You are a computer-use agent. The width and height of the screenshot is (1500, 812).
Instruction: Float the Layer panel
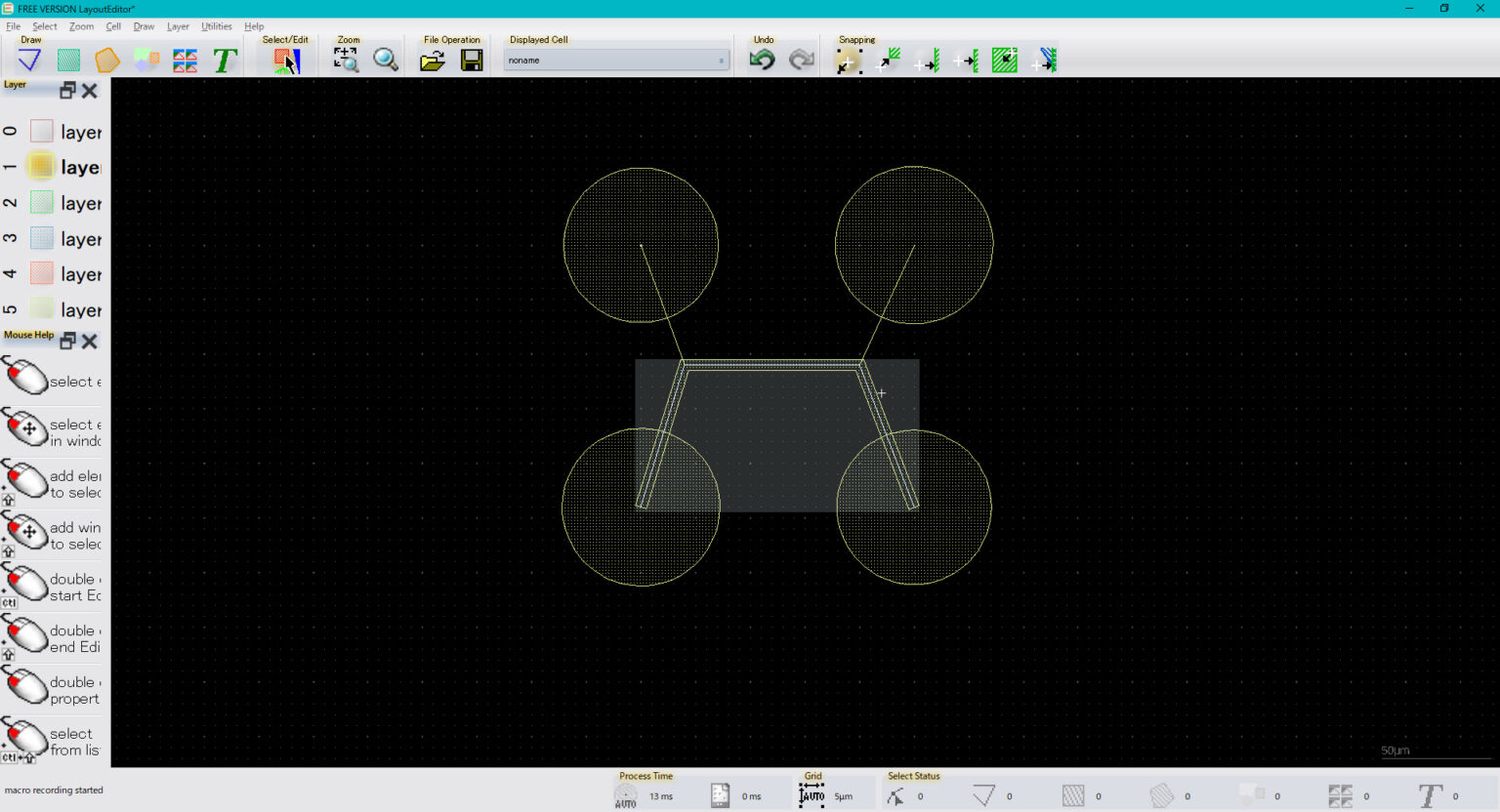pos(67,91)
